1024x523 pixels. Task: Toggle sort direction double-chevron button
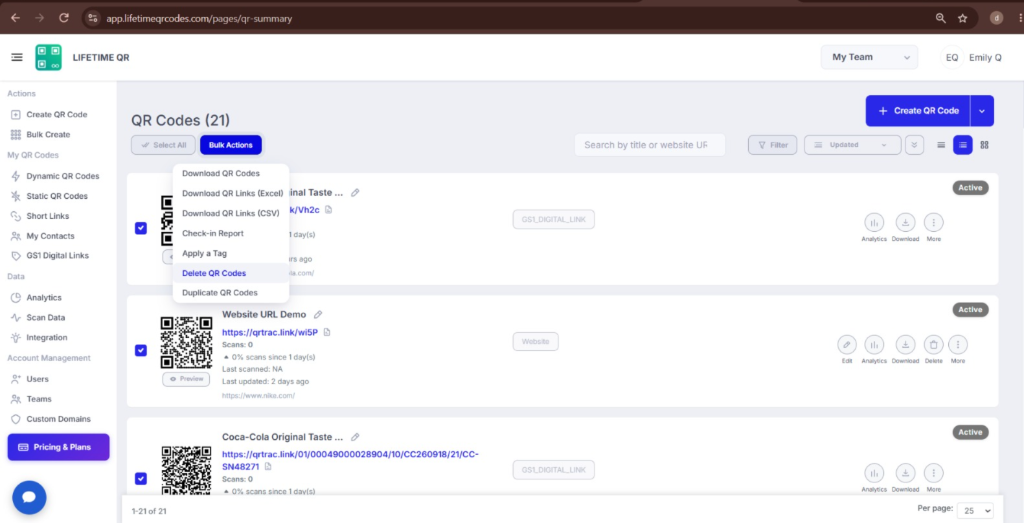[914, 145]
